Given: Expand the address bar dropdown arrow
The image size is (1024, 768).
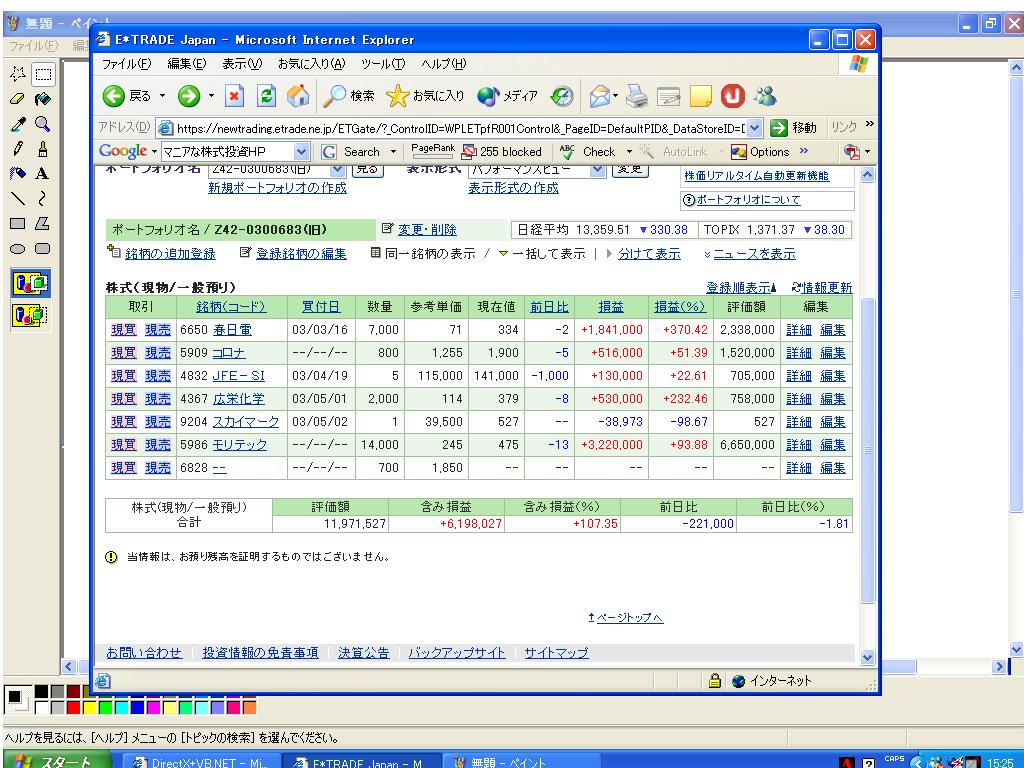Looking at the screenshot, I should click(x=754, y=128).
